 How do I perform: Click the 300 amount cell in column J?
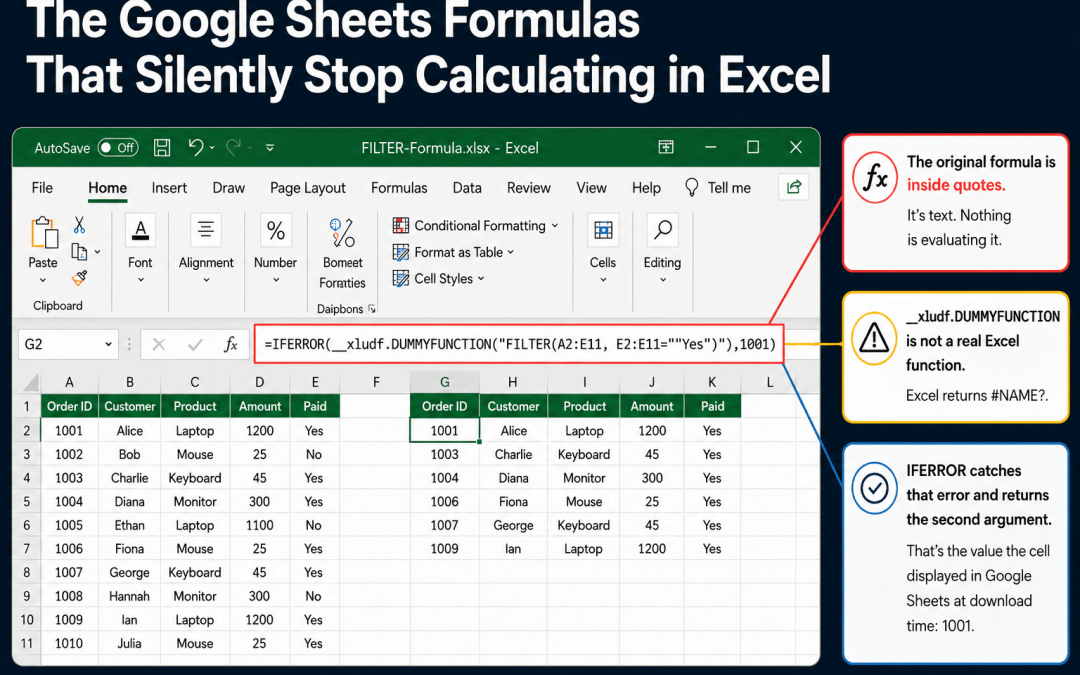[652, 478]
